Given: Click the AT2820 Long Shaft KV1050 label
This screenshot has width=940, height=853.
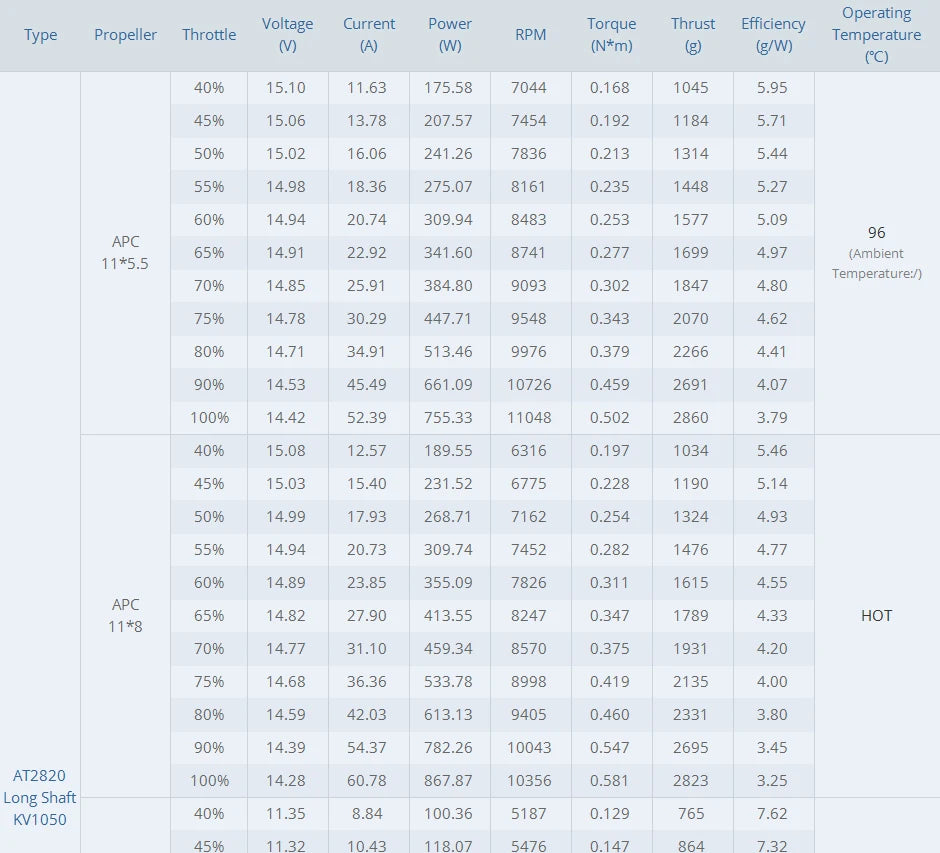Looking at the screenshot, I should click(40, 797).
